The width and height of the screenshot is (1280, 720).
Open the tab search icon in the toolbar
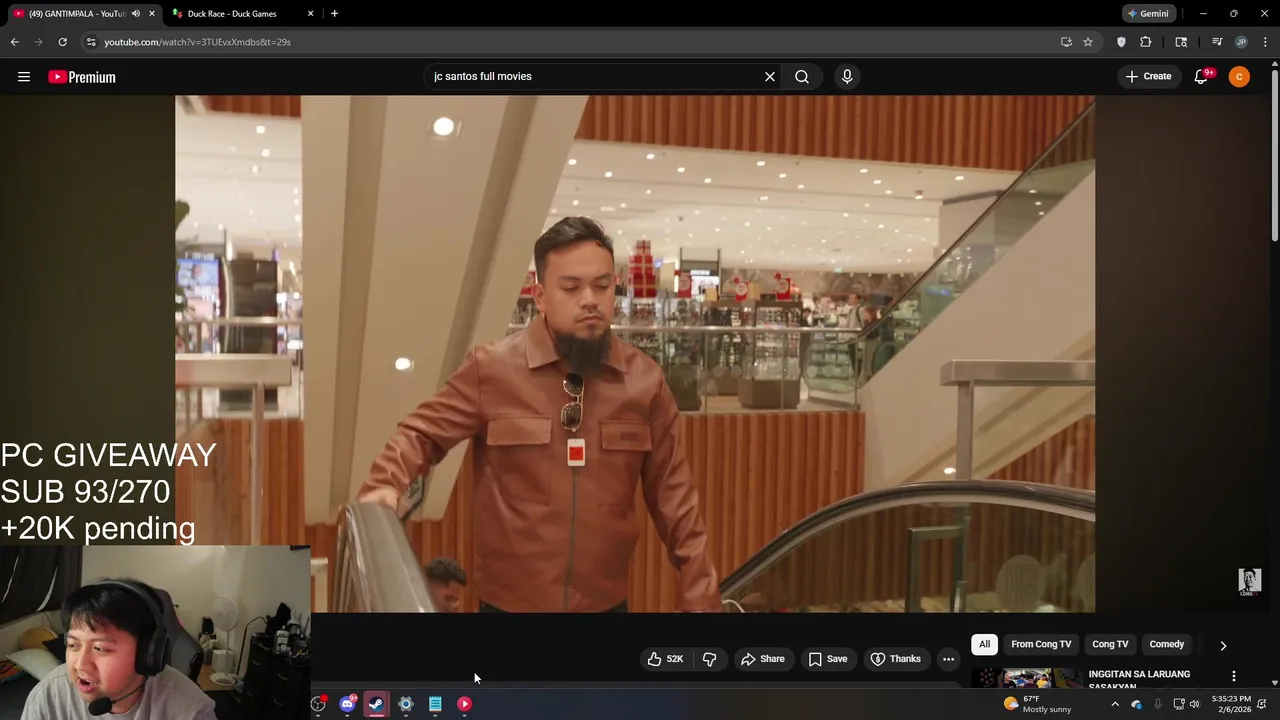pyautogui.click(x=1181, y=42)
